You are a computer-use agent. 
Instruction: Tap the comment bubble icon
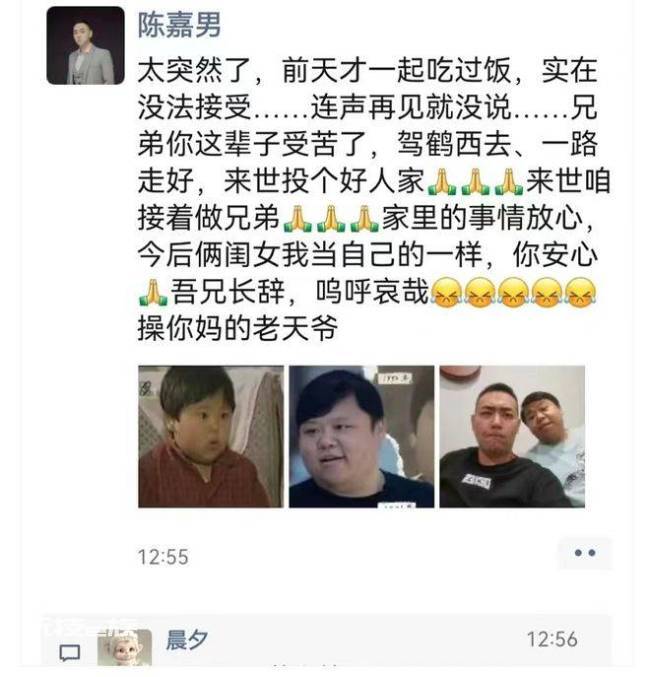pos(70,653)
